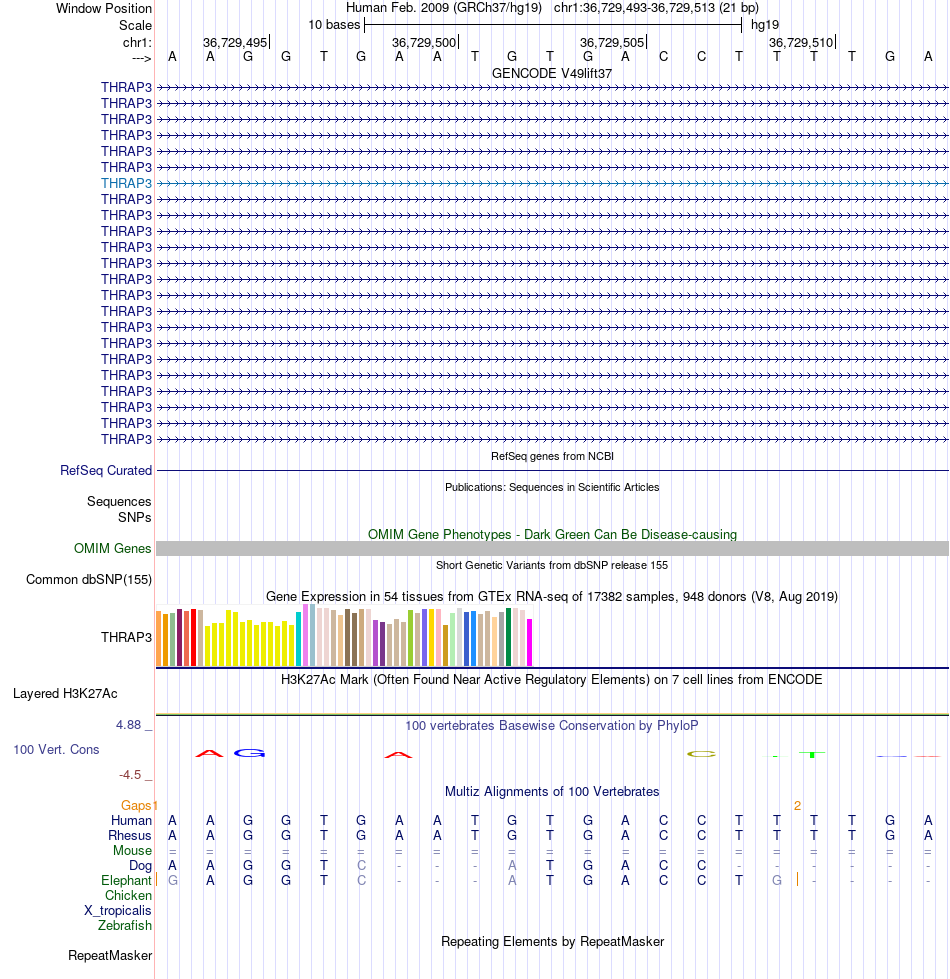Click the "--->" sequence direction label

click(x=142, y=59)
